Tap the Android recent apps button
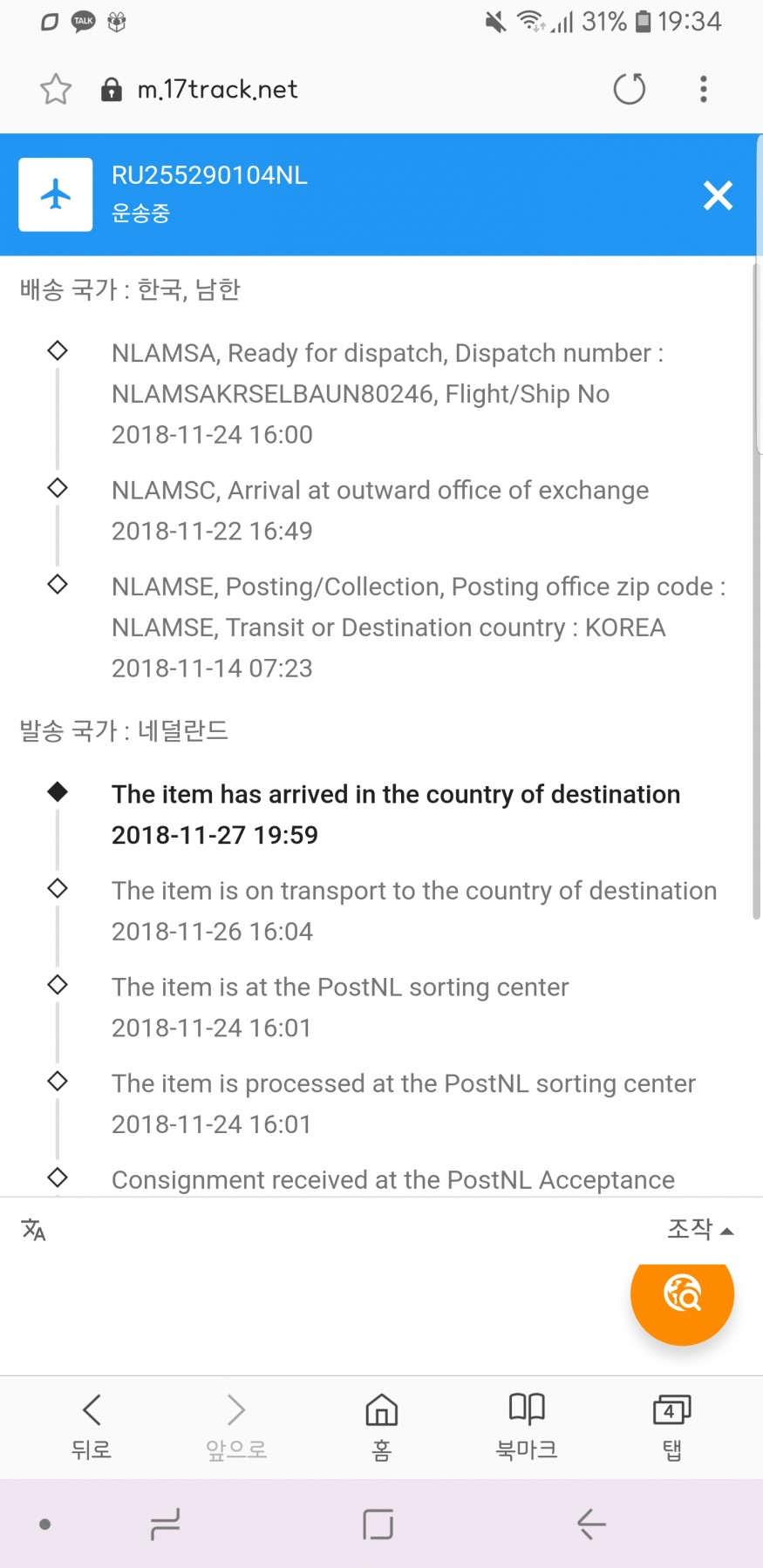Screen dimensions: 763x1568 click(x=165, y=1524)
